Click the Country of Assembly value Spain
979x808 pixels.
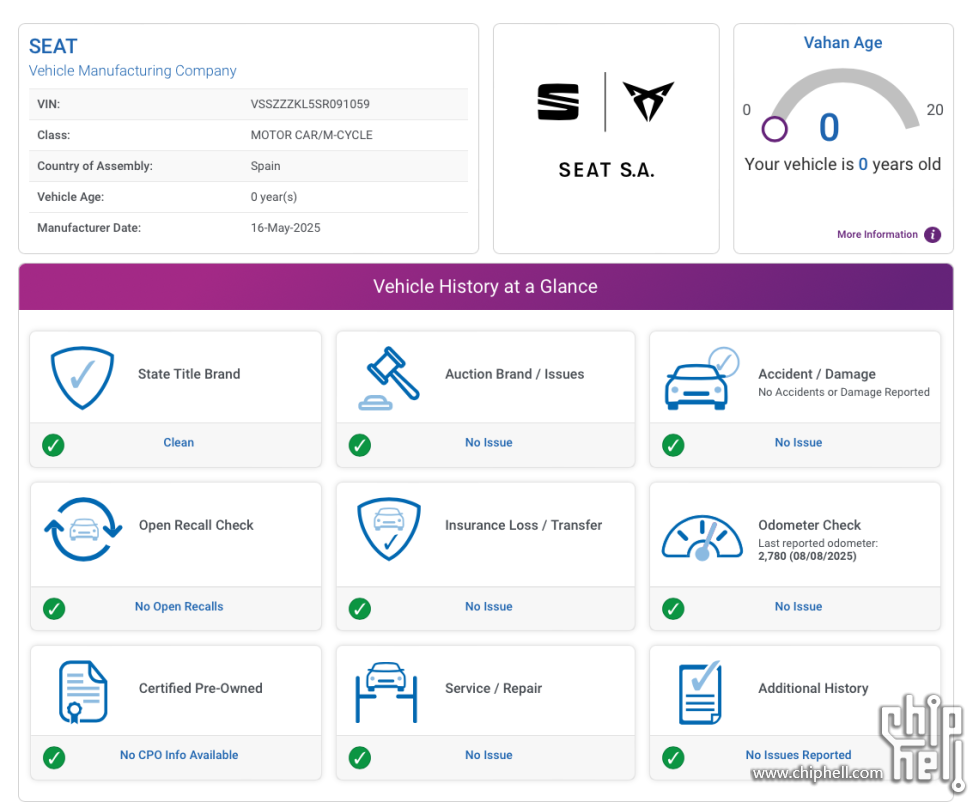[265, 166]
